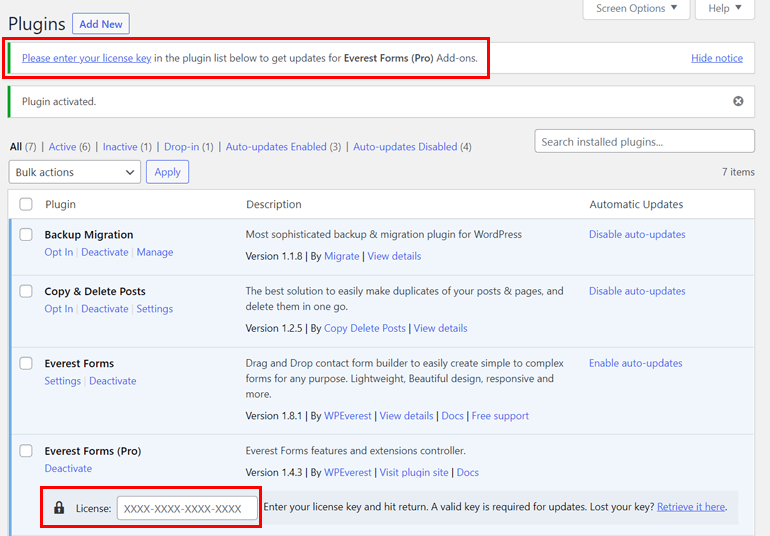The image size is (770, 536).
Task: Toggle the select-all plugins checkbox
Action: 26,204
